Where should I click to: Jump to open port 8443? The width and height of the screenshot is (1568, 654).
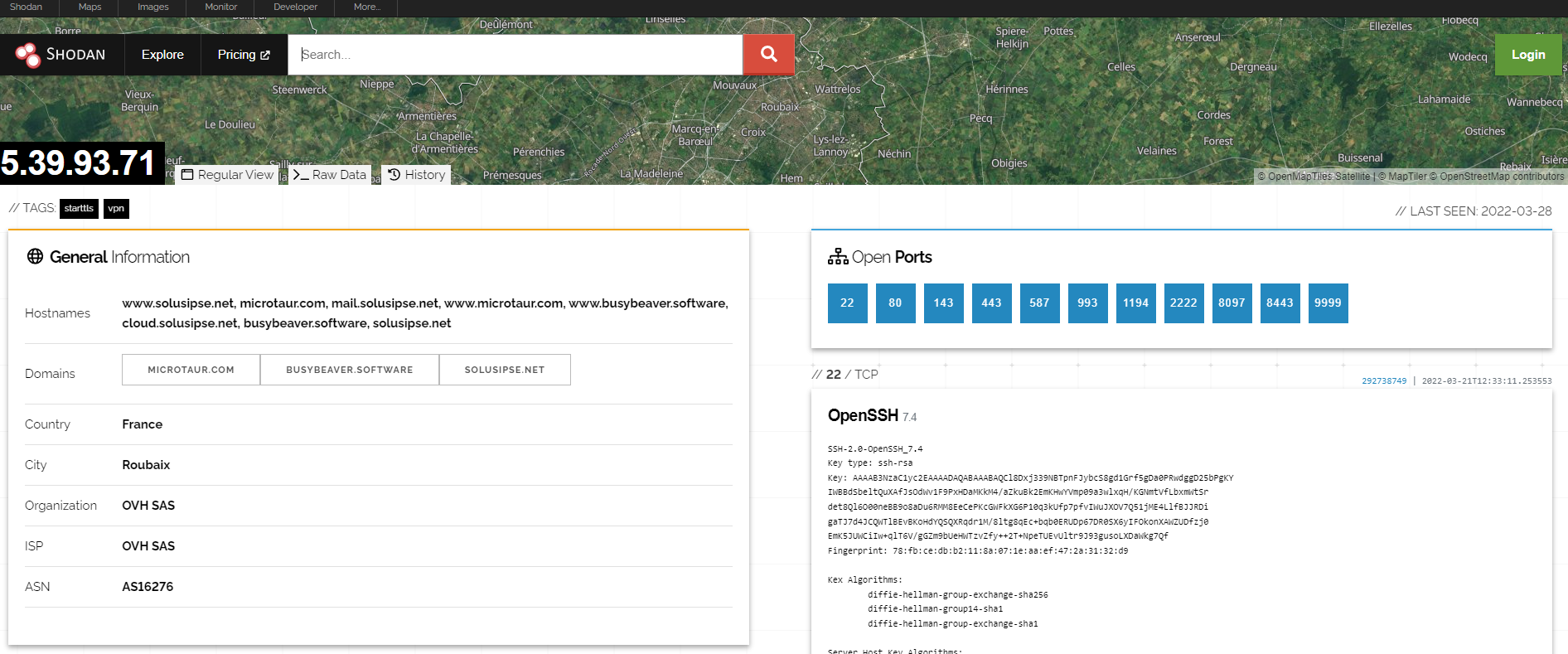pos(1280,303)
